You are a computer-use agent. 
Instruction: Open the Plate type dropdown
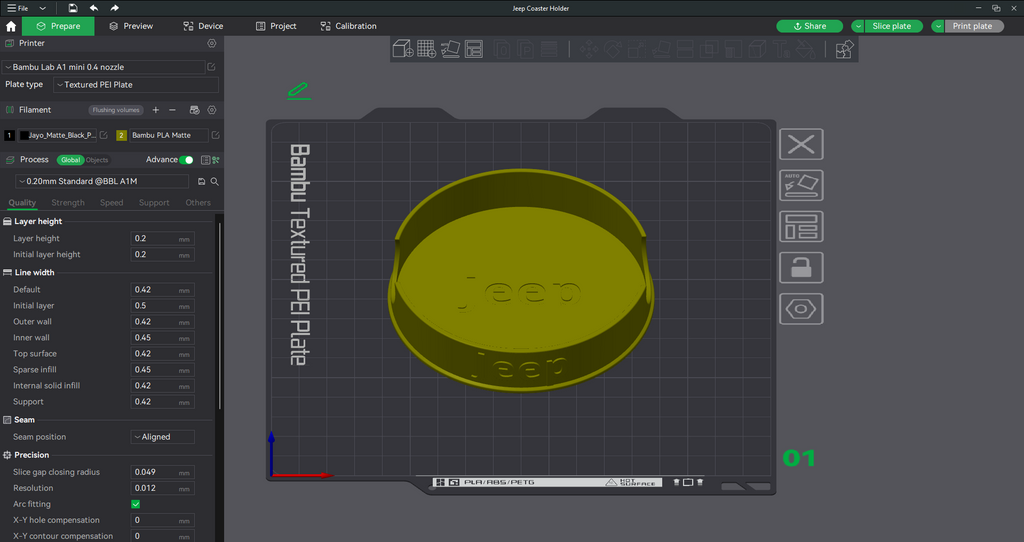pyautogui.click(x=136, y=85)
